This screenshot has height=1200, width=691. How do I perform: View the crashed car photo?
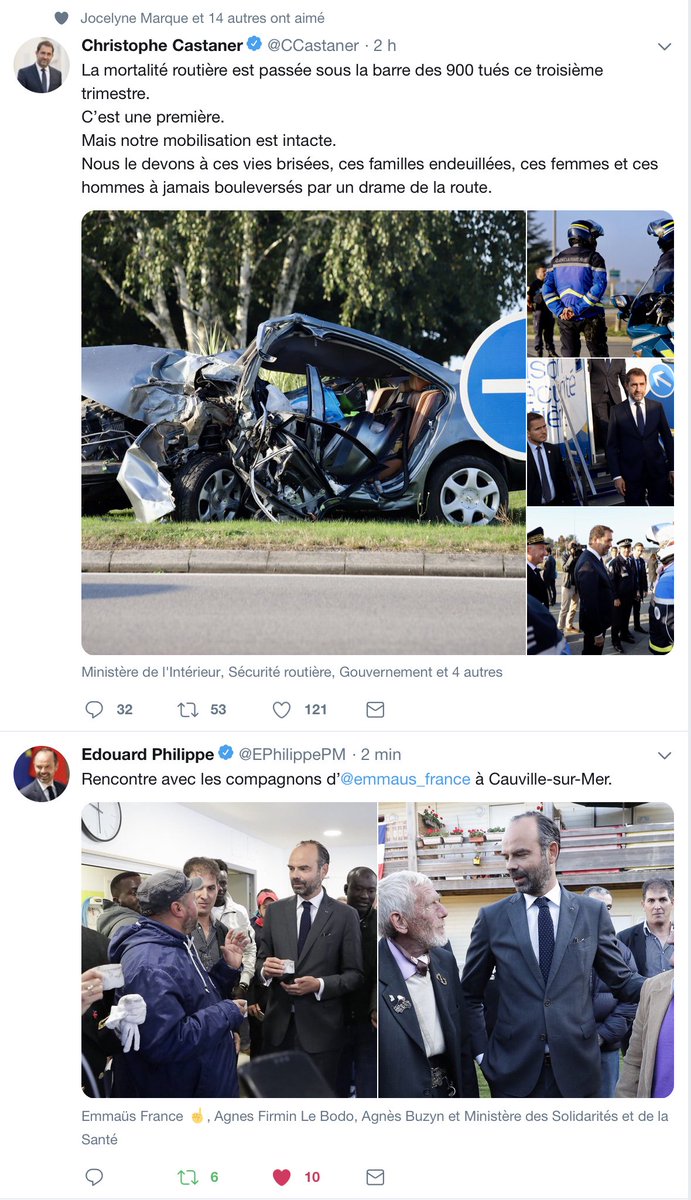[x=303, y=432]
